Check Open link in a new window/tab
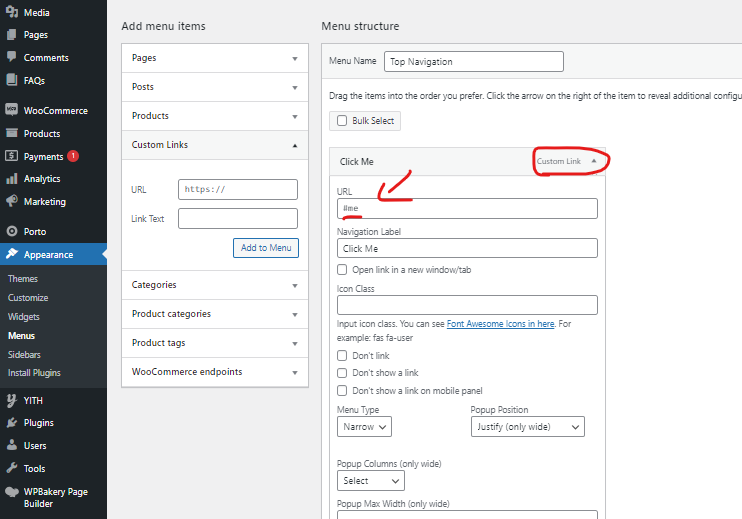The height and width of the screenshot is (519, 742). point(342,270)
